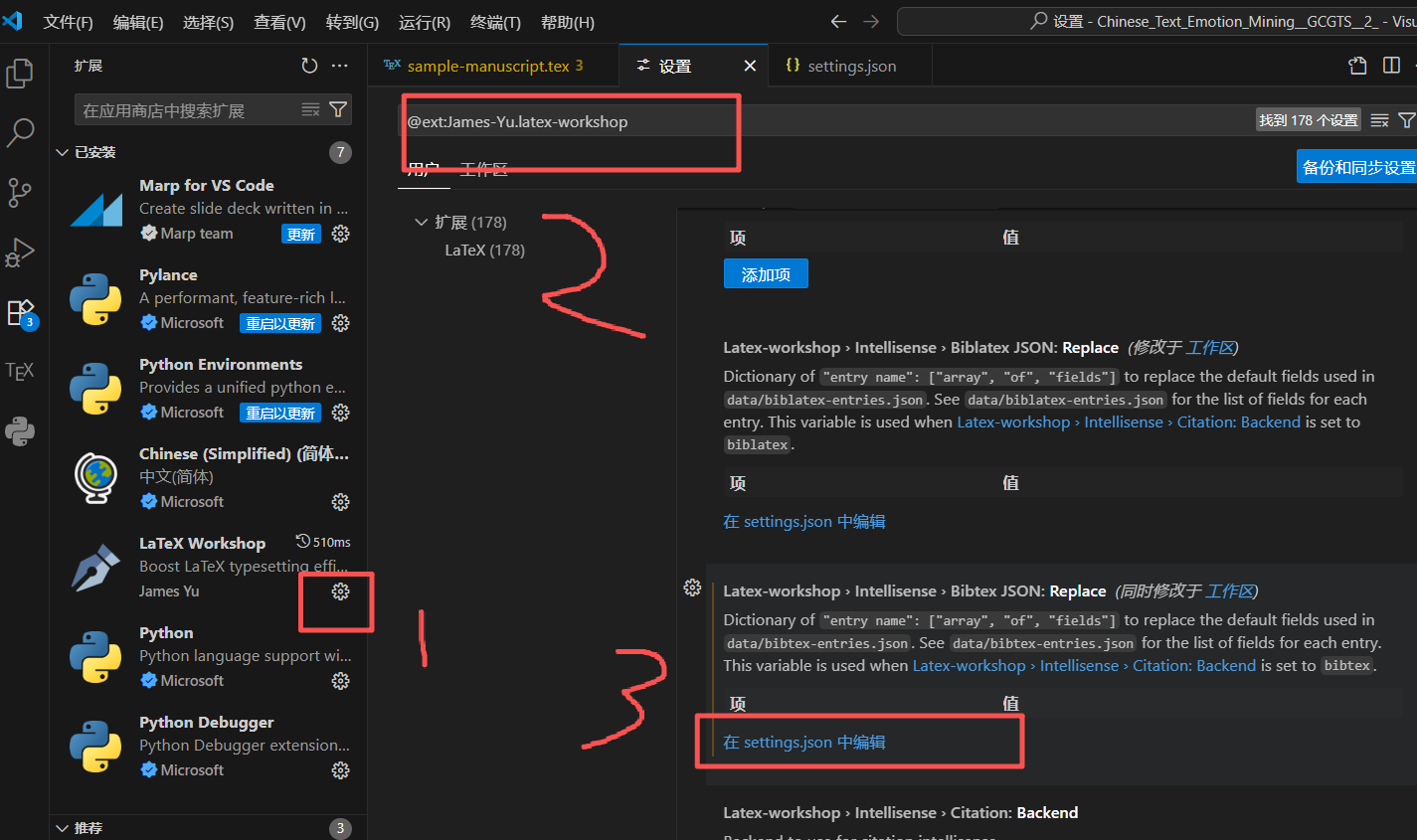Viewport: 1417px width, 840px height.
Task: Open the TeX LaTeX Workshop sidebar icon
Action: pos(20,371)
